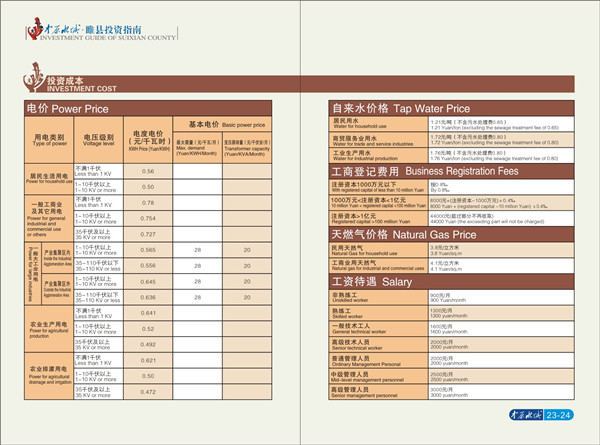The width and height of the screenshot is (600, 445).
Task: Click the Senior technical worker label
Action: [x=378, y=344]
